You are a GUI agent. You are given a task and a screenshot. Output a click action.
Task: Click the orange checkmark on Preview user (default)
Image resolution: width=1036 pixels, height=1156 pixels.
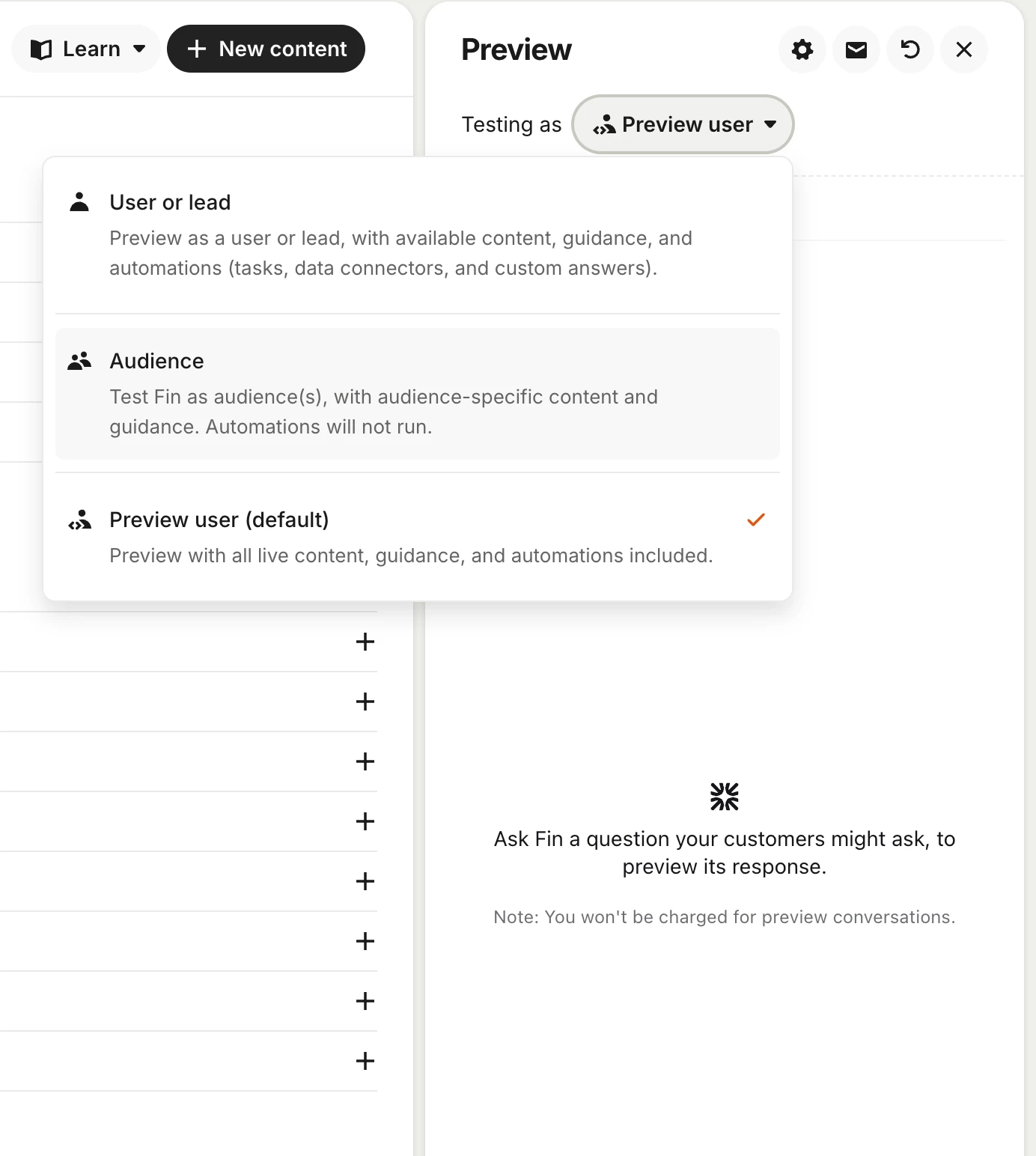[756, 520]
